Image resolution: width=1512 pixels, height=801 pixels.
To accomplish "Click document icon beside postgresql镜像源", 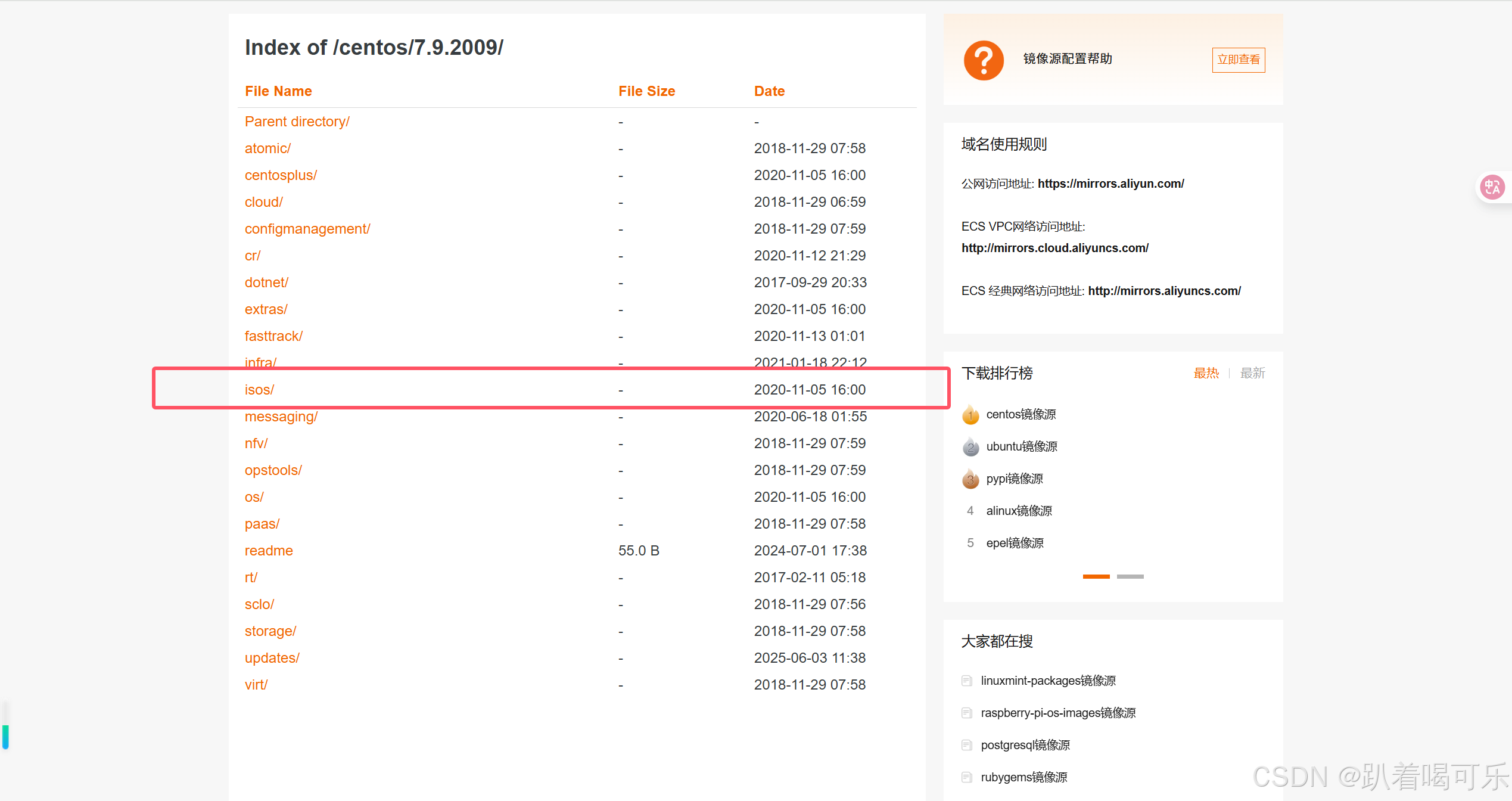I will coord(967,745).
